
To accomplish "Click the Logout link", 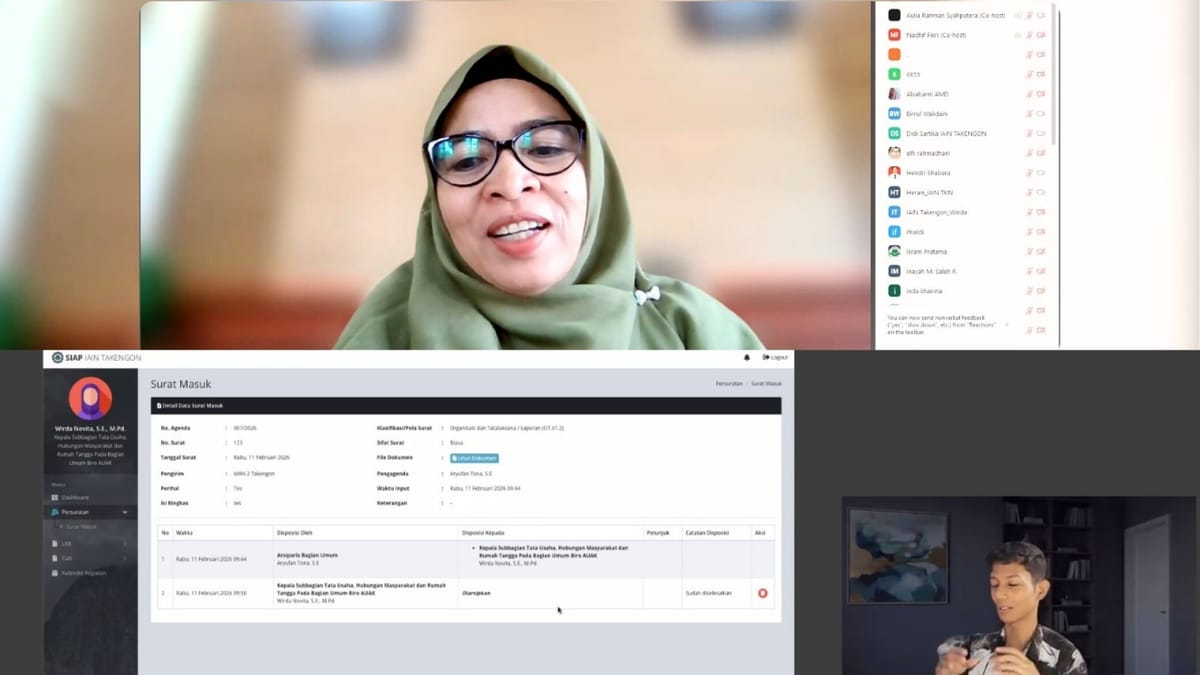I will tap(775, 357).
